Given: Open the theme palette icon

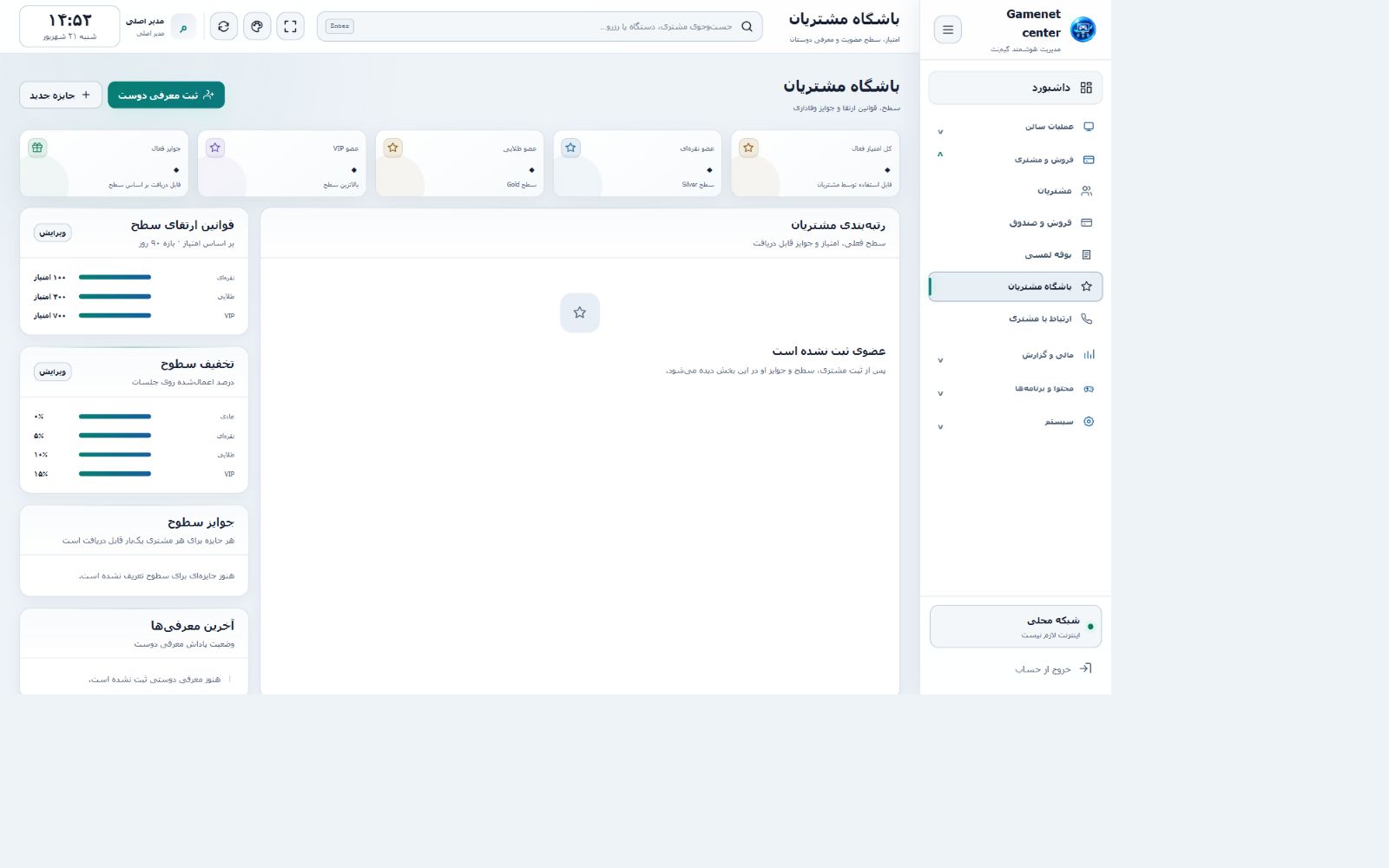Looking at the screenshot, I should coord(257,26).
